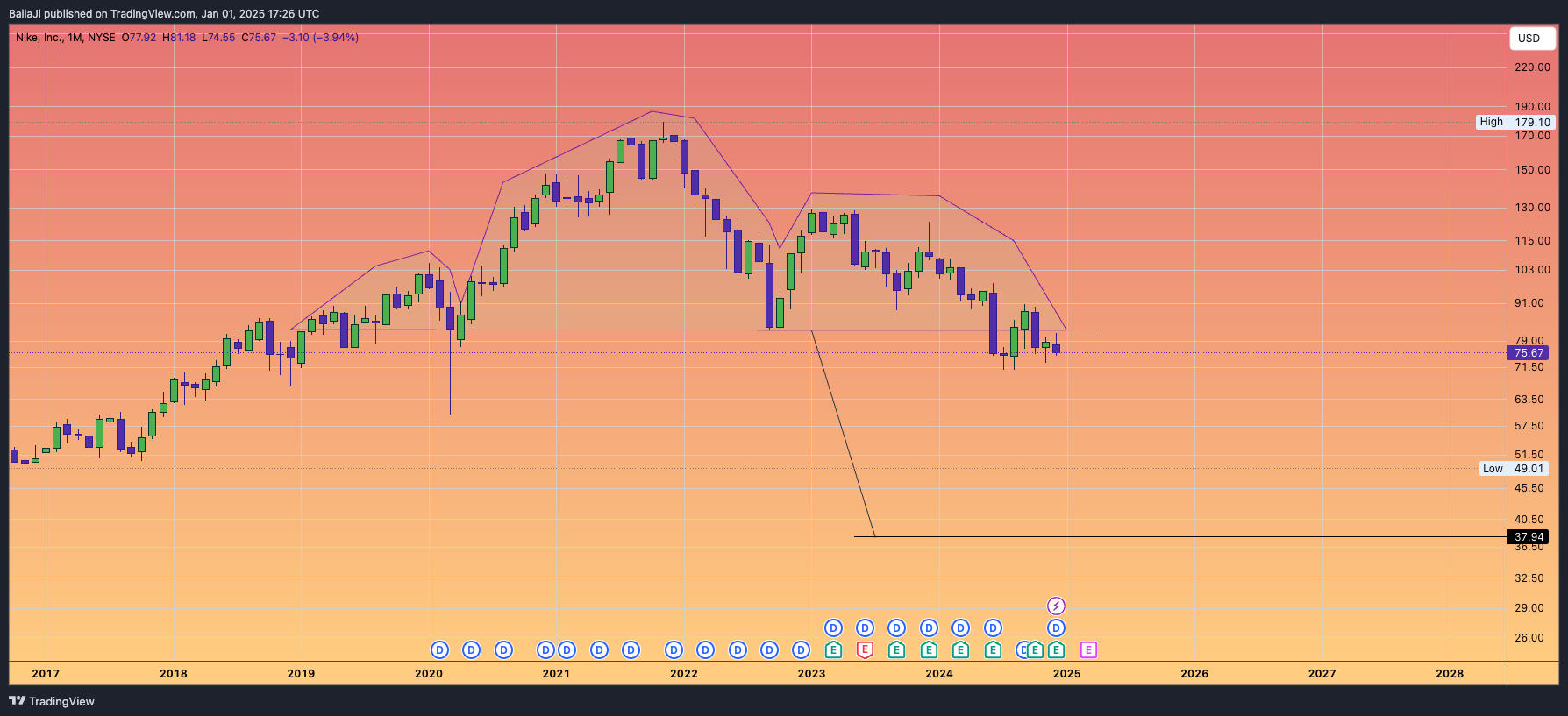1568x716 pixels.
Task: Click the −3.10 (−3.94%) change value
Action: coord(321,38)
